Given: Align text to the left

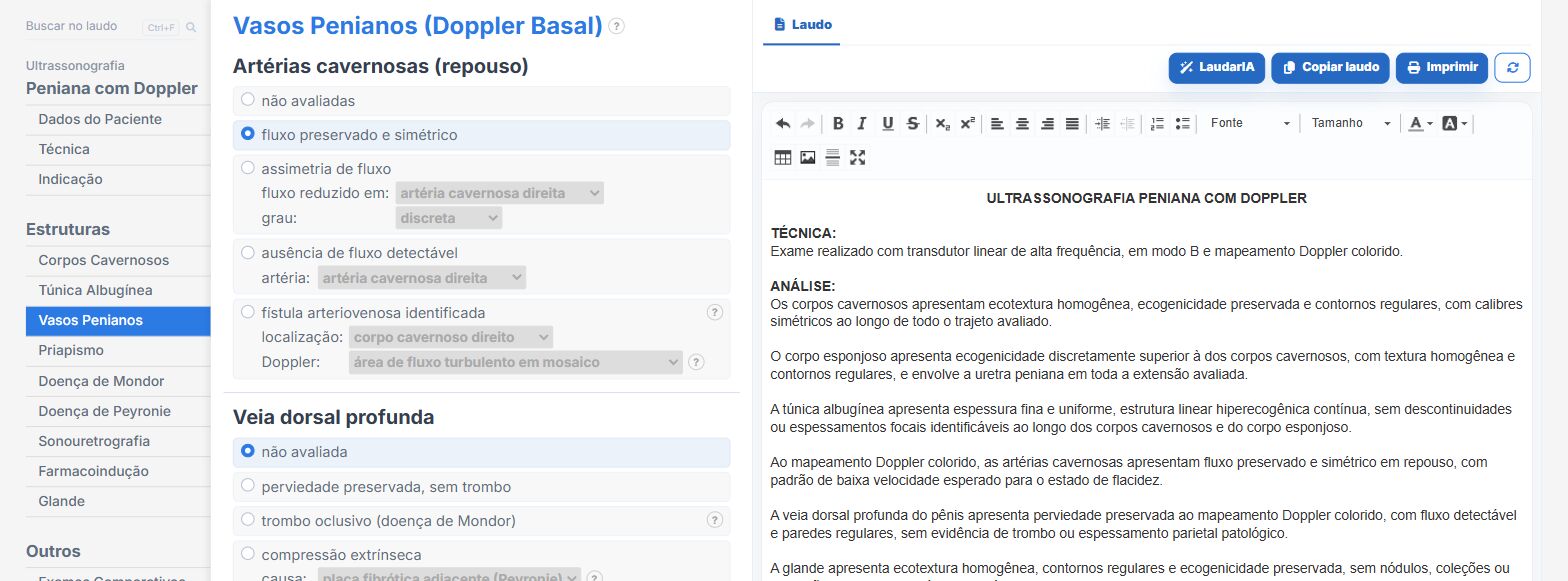Looking at the screenshot, I should (997, 124).
